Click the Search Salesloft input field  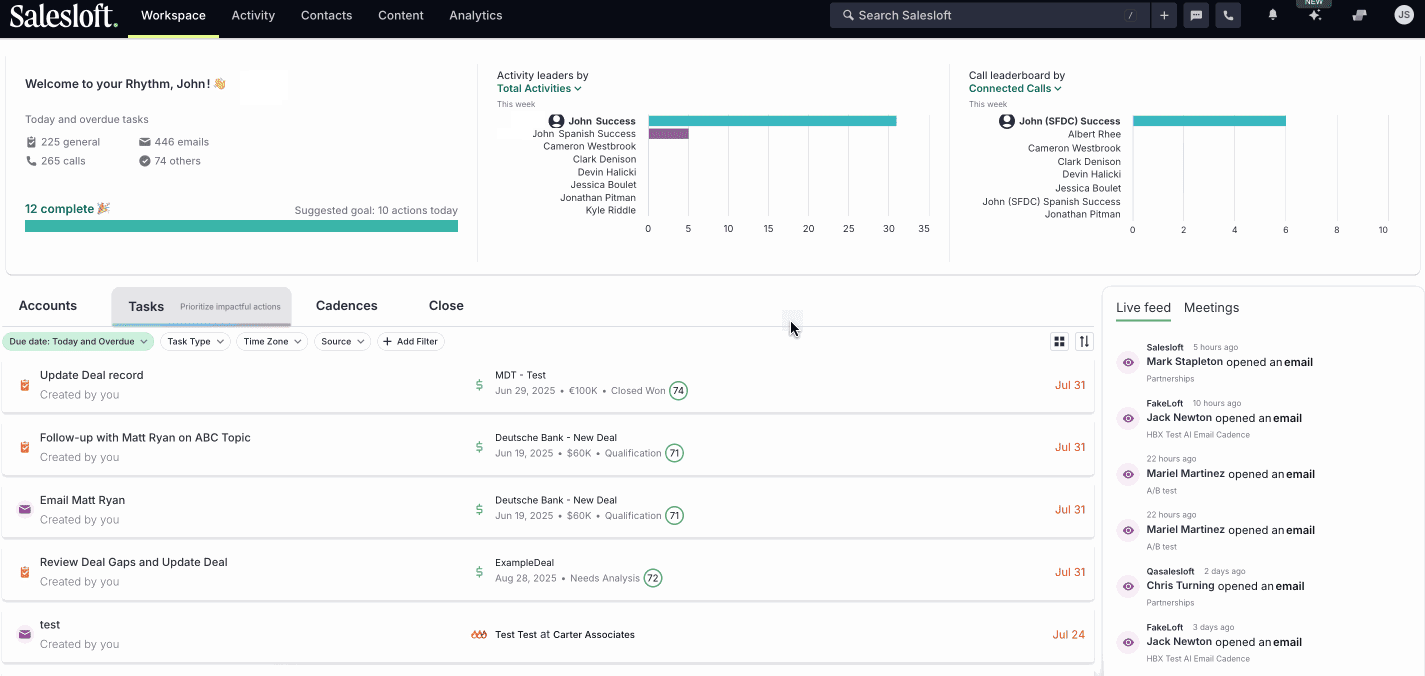pyautogui.click(x=988, y=15)
